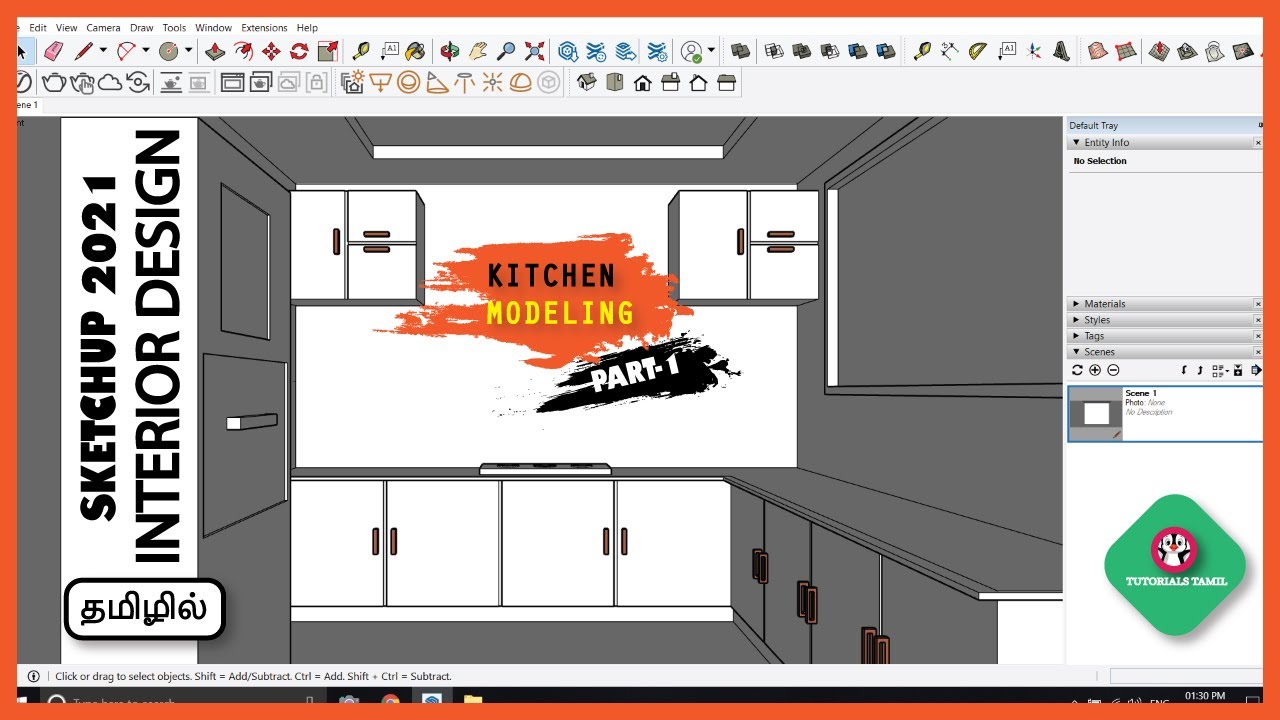Close the Materials panel
The image size is (1280, 720).
(1258, 304)
